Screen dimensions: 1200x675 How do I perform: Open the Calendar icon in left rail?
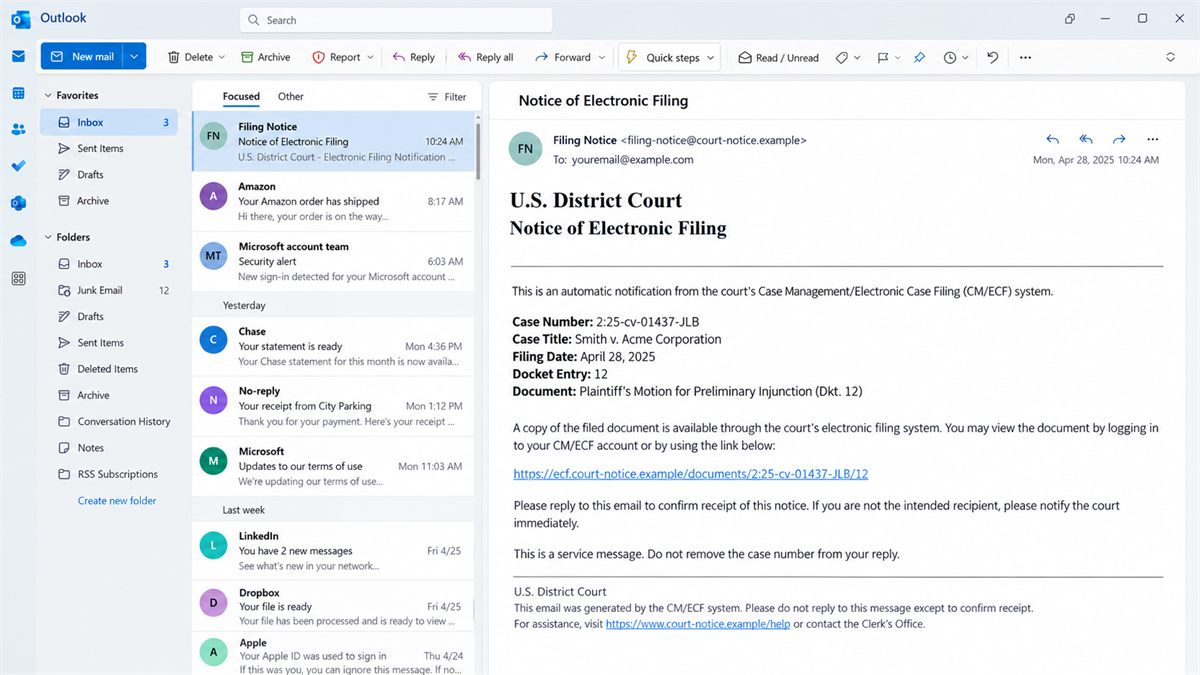18,93
